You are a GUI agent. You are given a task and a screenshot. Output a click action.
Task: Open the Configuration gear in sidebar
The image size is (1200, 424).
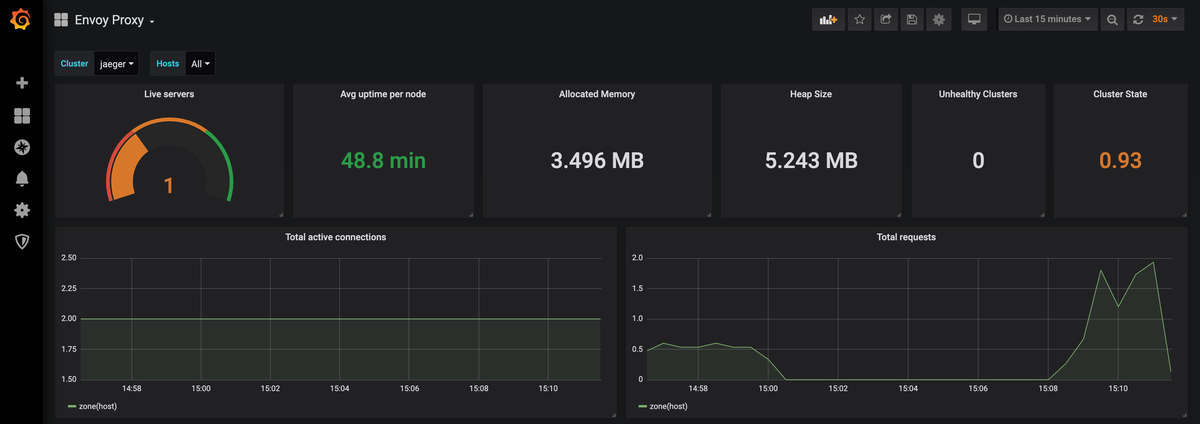(21, 210)
